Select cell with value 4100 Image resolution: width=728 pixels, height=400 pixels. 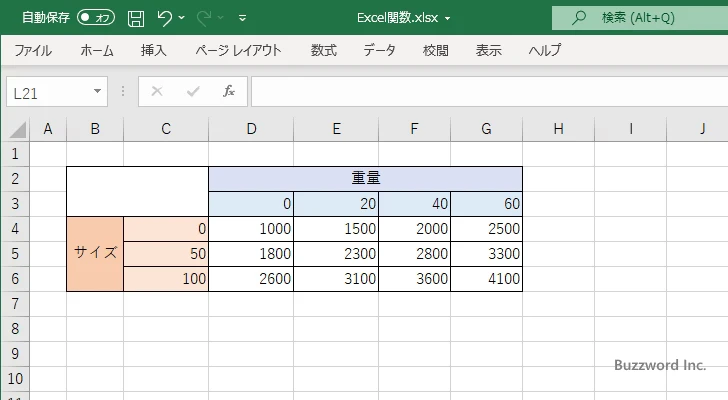(x=486, y=279)
